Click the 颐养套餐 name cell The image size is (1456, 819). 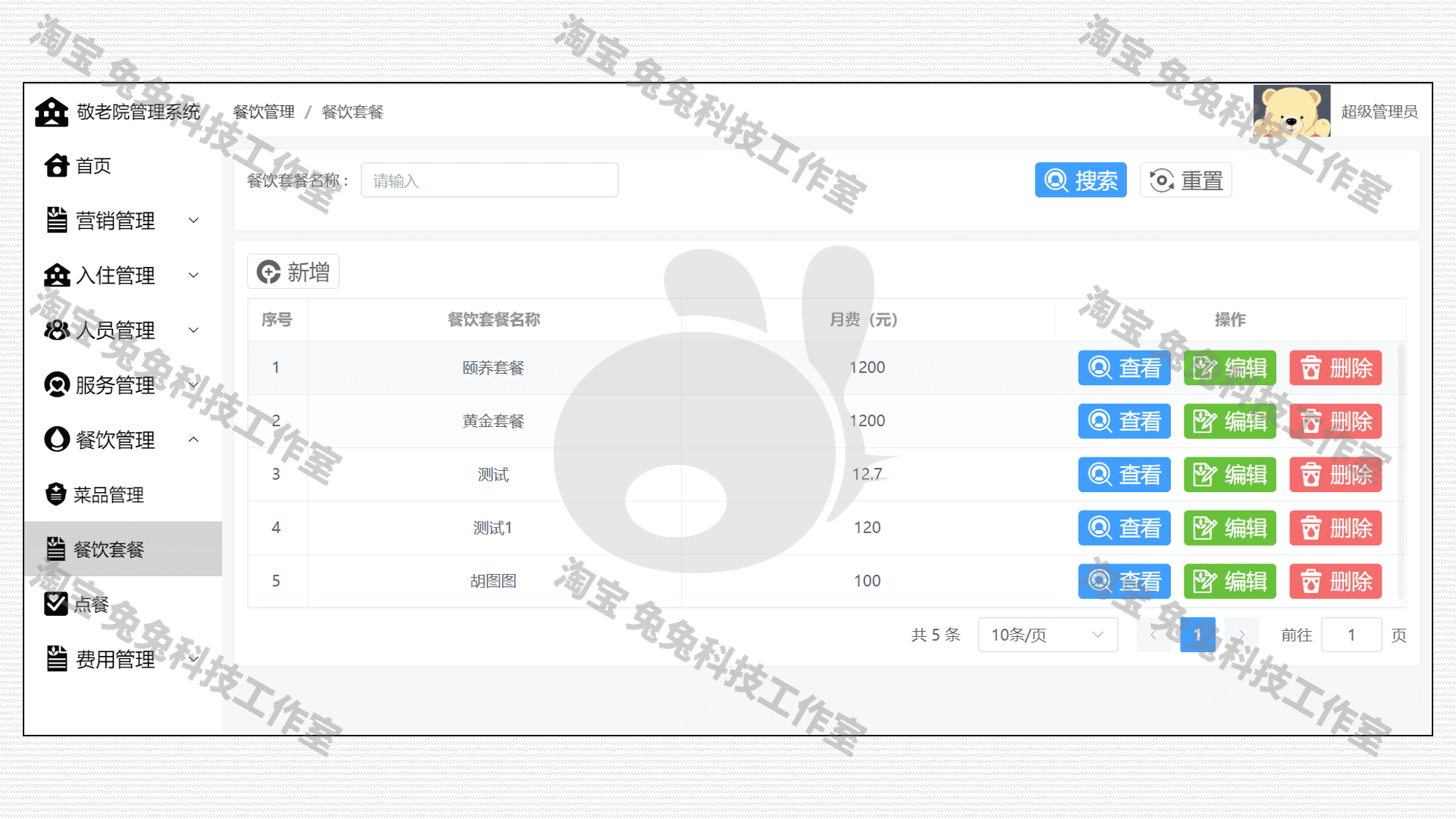click(494, 368)
